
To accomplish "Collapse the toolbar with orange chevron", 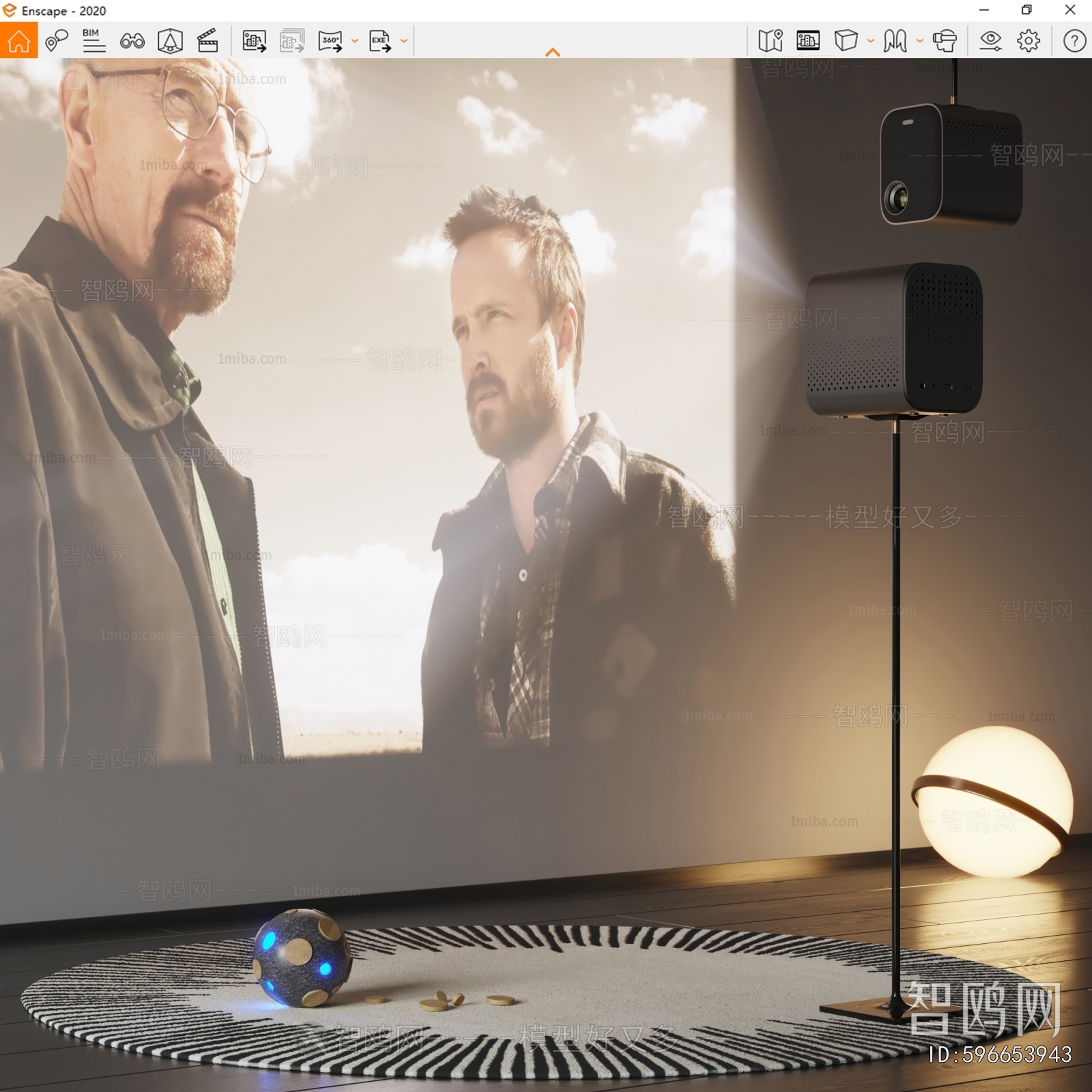I will 553,52.
